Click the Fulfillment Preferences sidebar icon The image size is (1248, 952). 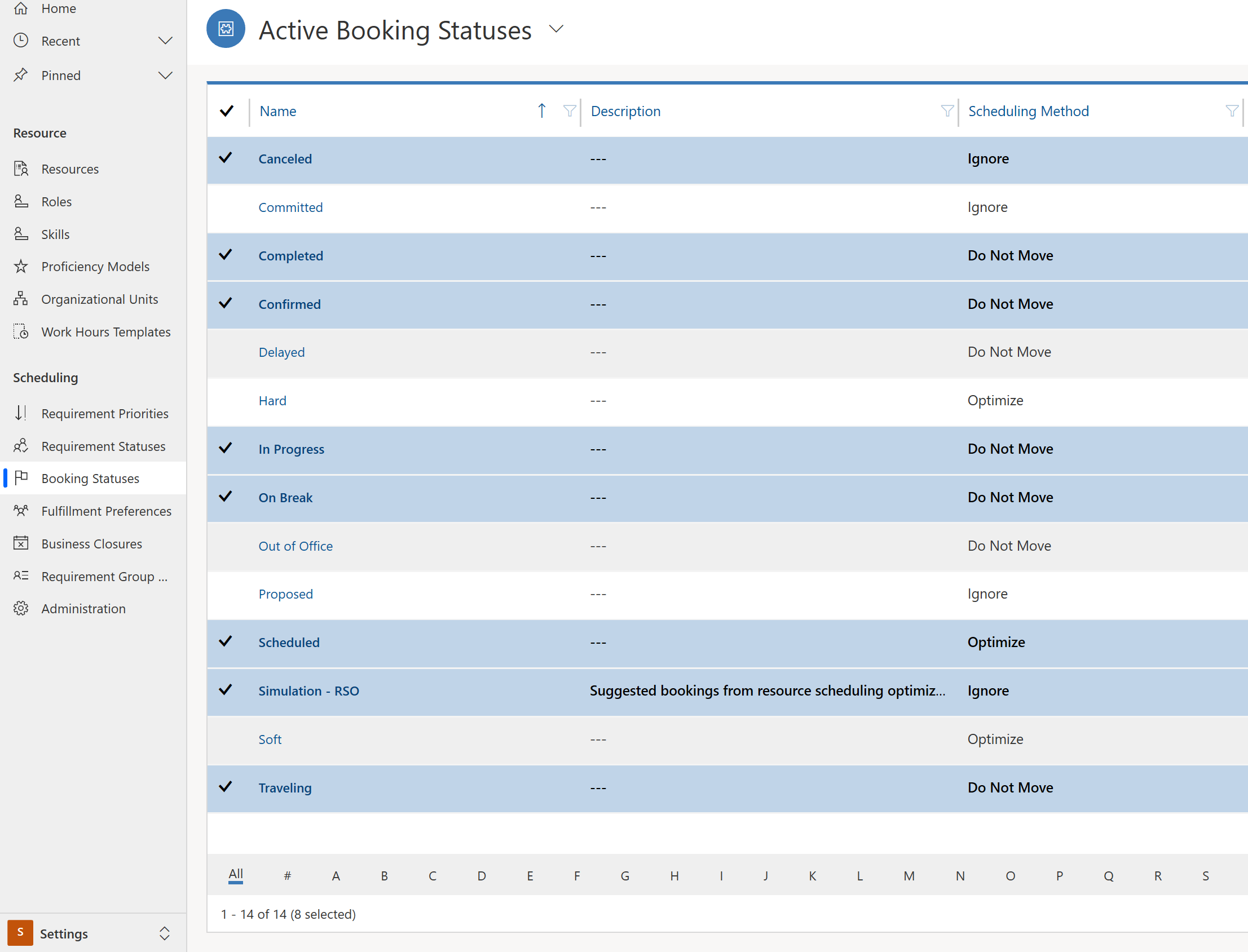pos(21,511)
